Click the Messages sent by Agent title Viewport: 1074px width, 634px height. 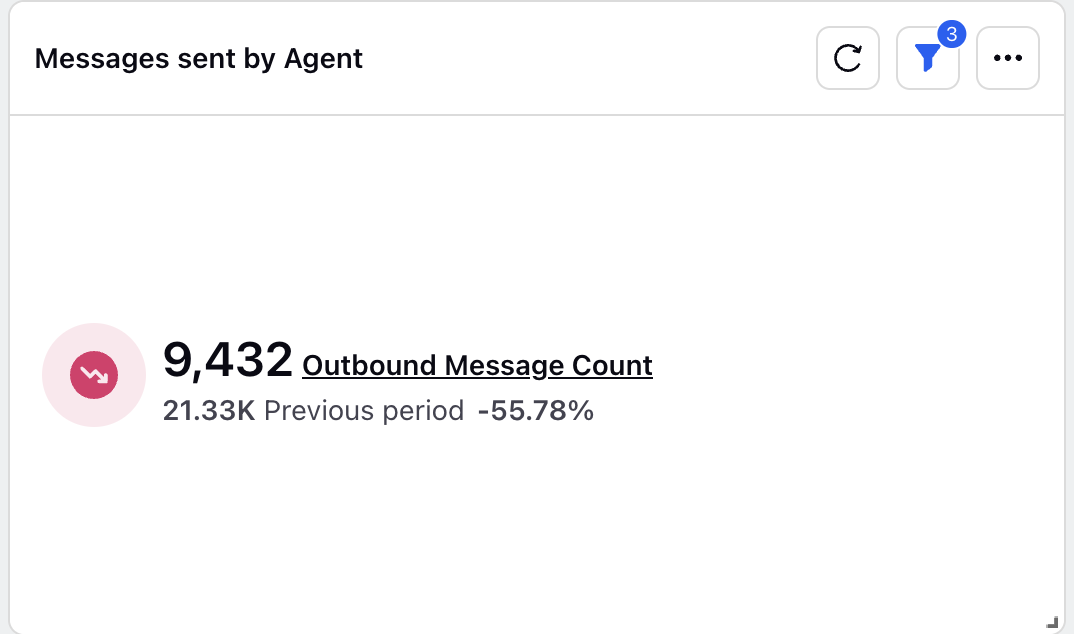click(x=199, y=59)
